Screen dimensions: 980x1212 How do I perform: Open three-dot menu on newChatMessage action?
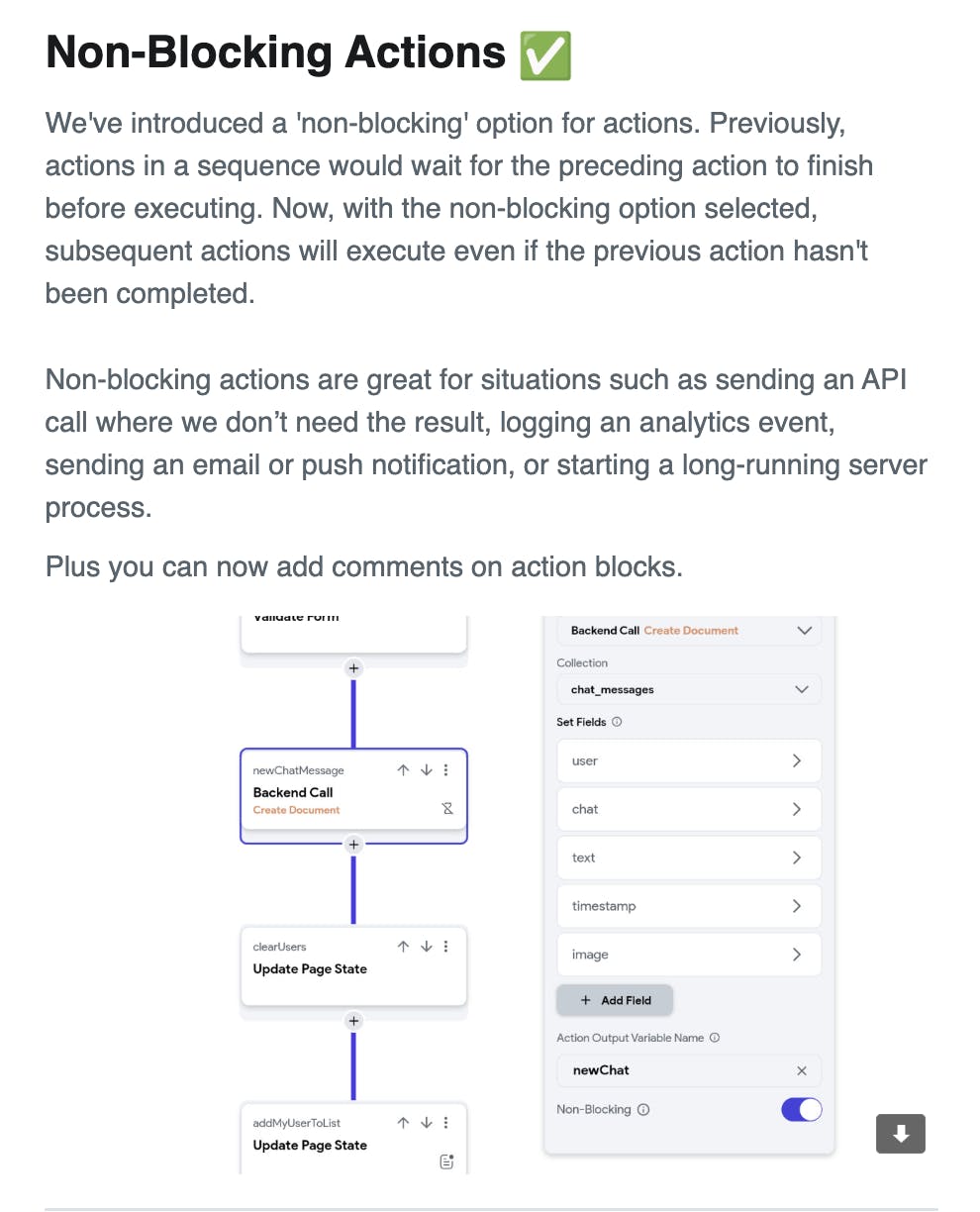[x=445, y=770]
